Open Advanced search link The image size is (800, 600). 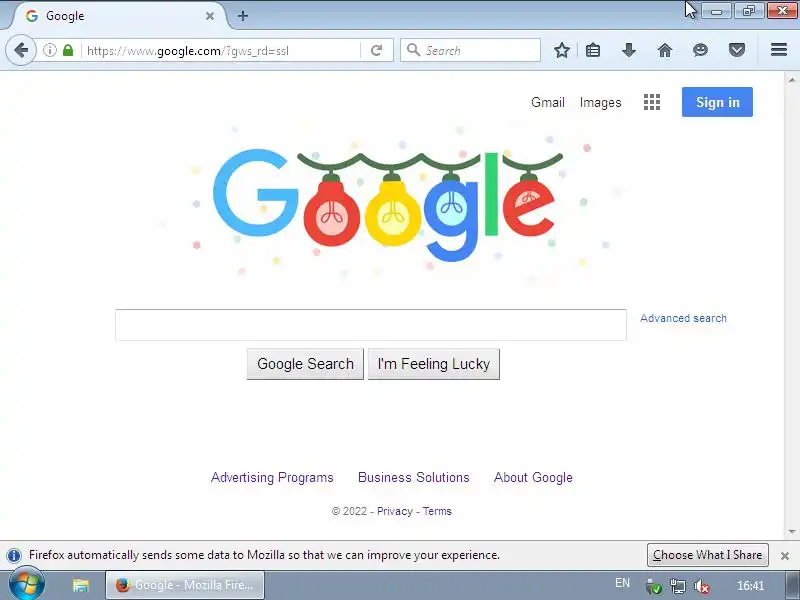click(683, 318)
